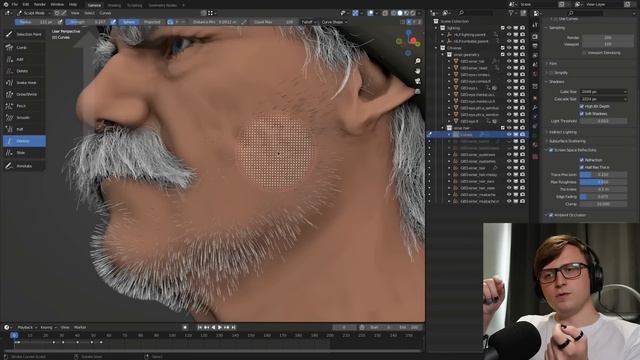Open the Cube Size dropdown
This screenshot has width=640, height=360.
click(604, 92)
